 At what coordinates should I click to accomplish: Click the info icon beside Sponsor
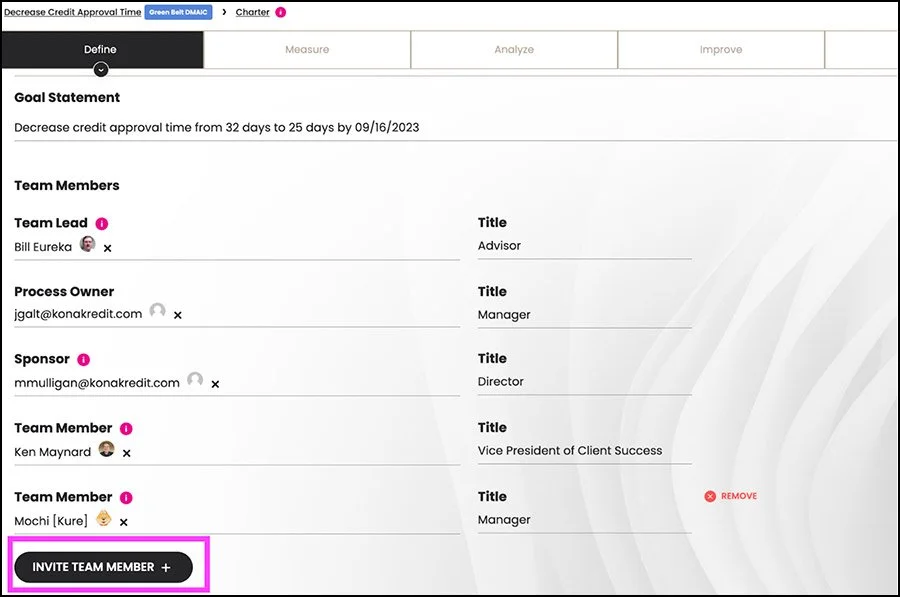(x=83, y=359)
